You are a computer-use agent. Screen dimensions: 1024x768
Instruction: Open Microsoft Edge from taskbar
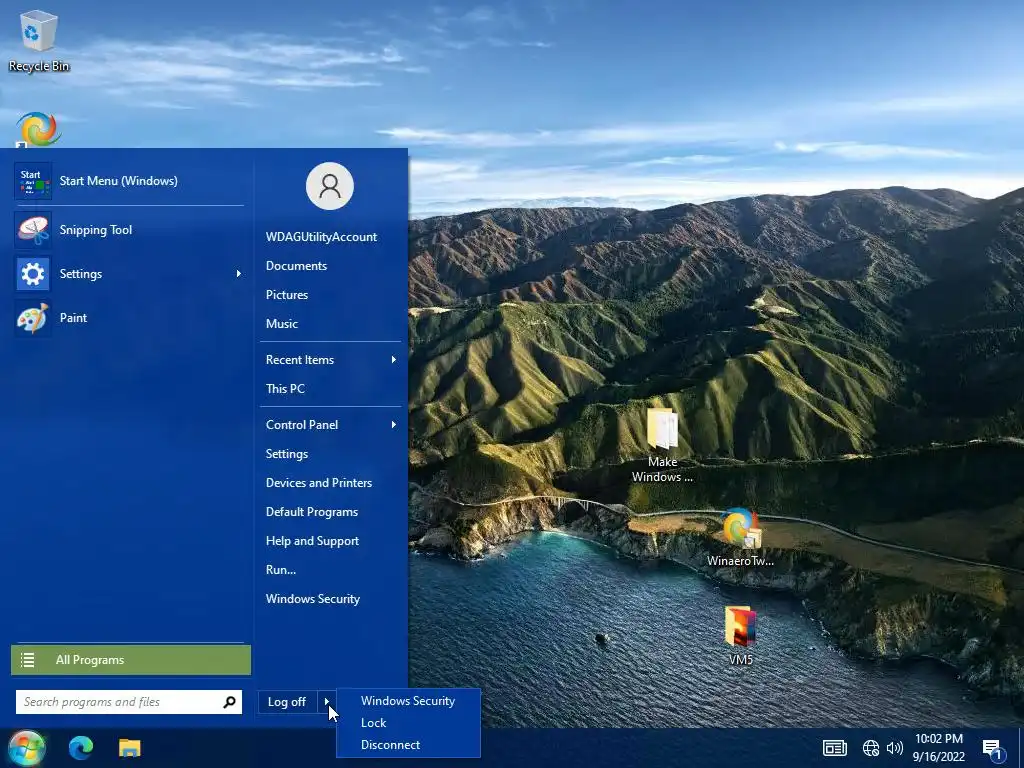pos(81,748)
